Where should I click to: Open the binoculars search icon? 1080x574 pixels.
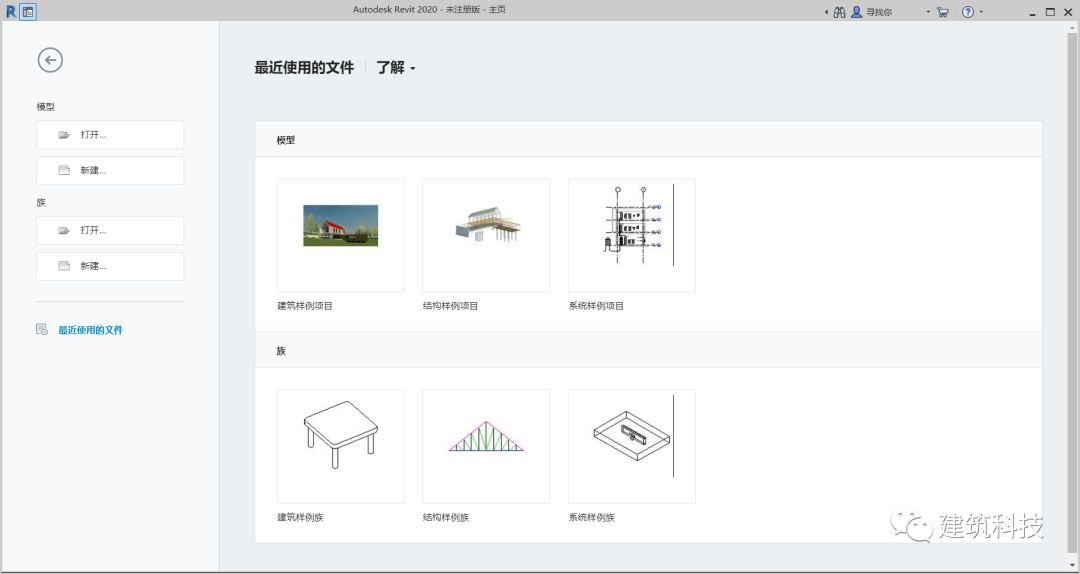[839, 12]
